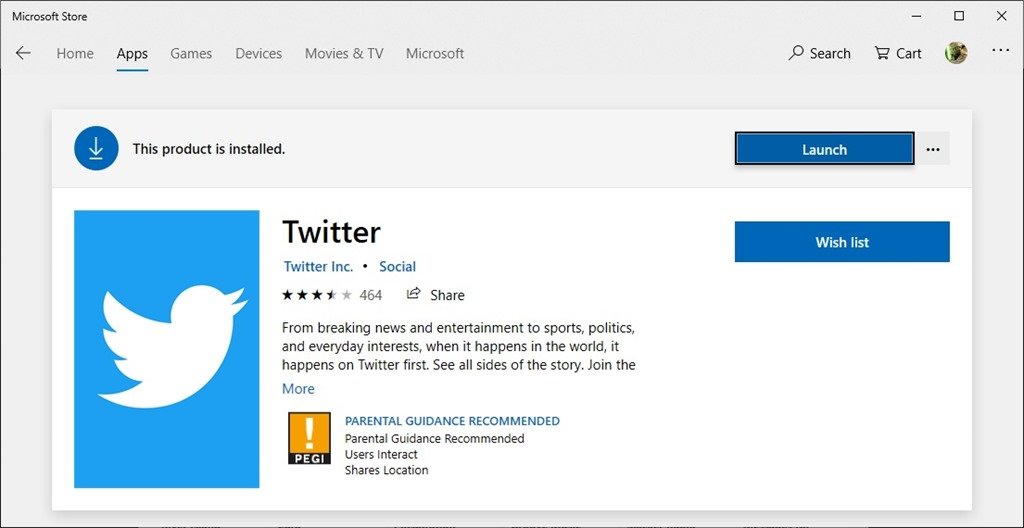Open the user account avatar
The height and width of the screenshot is (528, 1024).
pyautogui.click(x=956, y=53)
